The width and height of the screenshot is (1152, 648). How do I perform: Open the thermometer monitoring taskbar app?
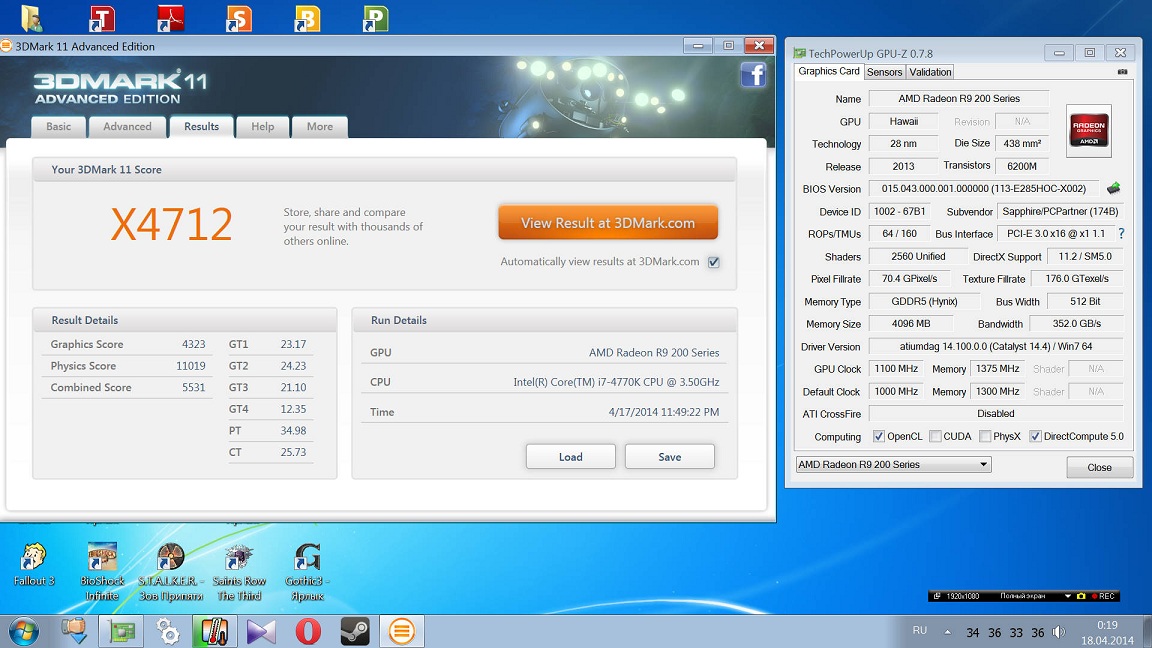(x=215, y=631)
